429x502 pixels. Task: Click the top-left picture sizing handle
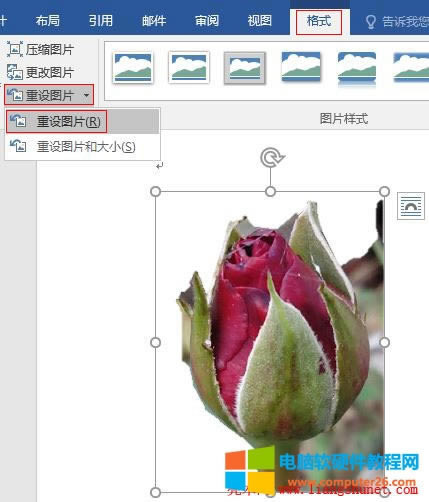coord(156,192)
